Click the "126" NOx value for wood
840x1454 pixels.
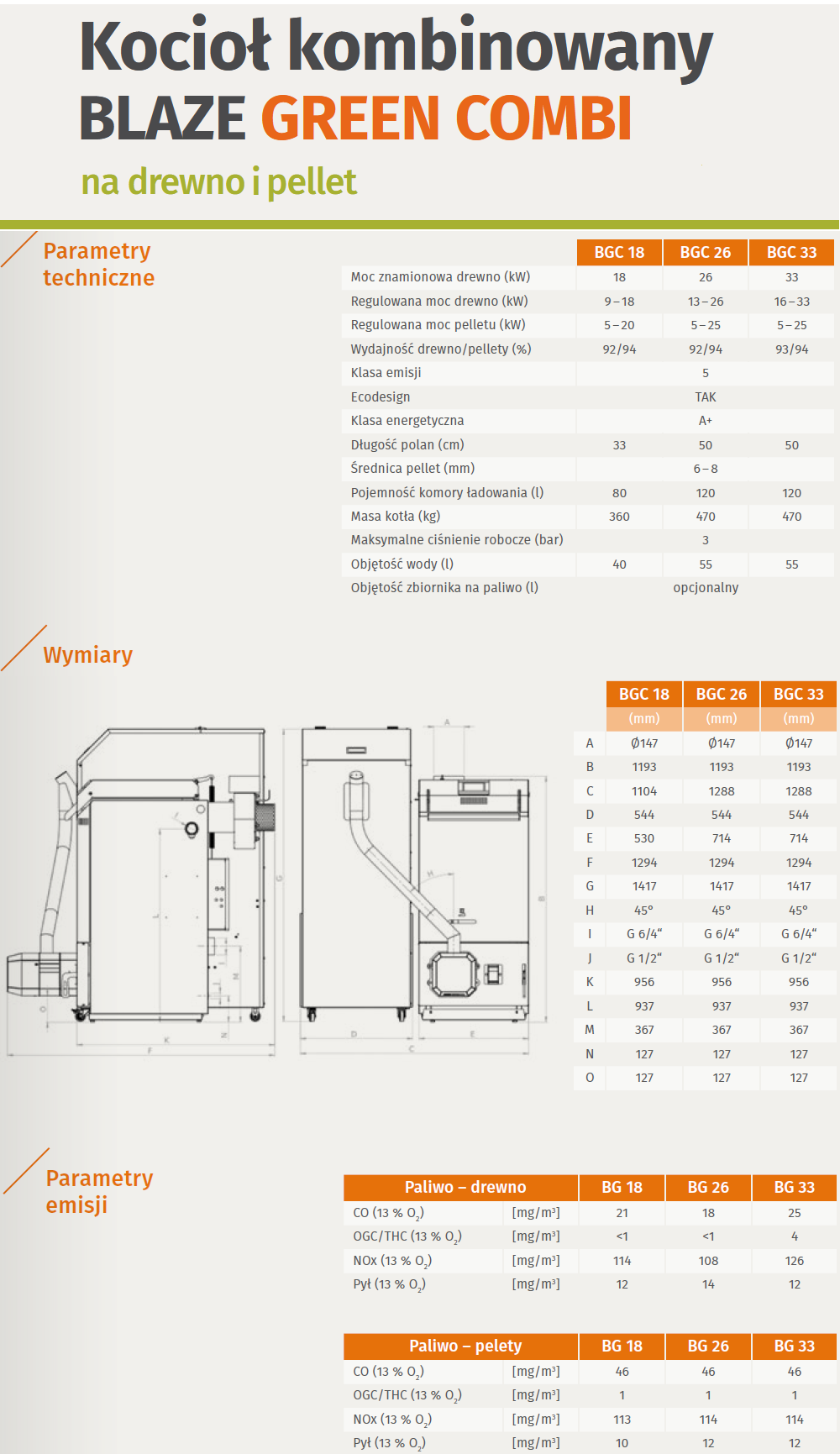pos(795,1261)
